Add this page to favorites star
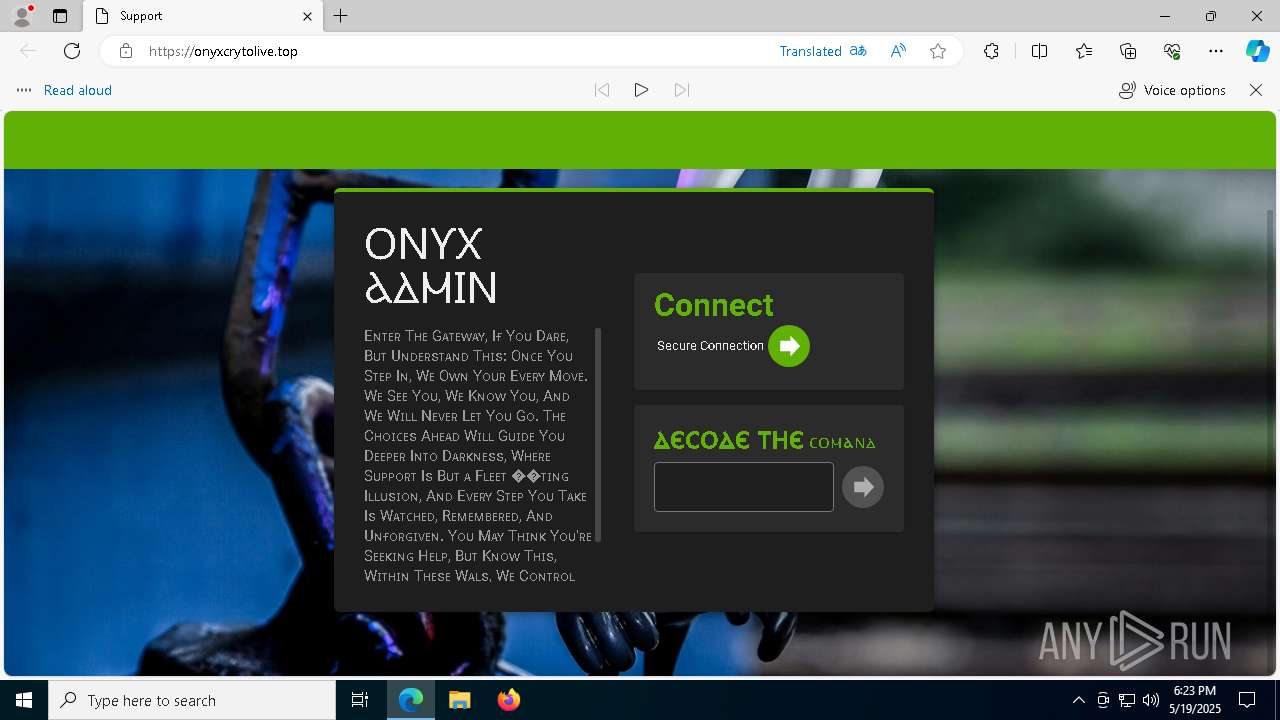This screenshot has width=1280, height=720. coord(938,51)
